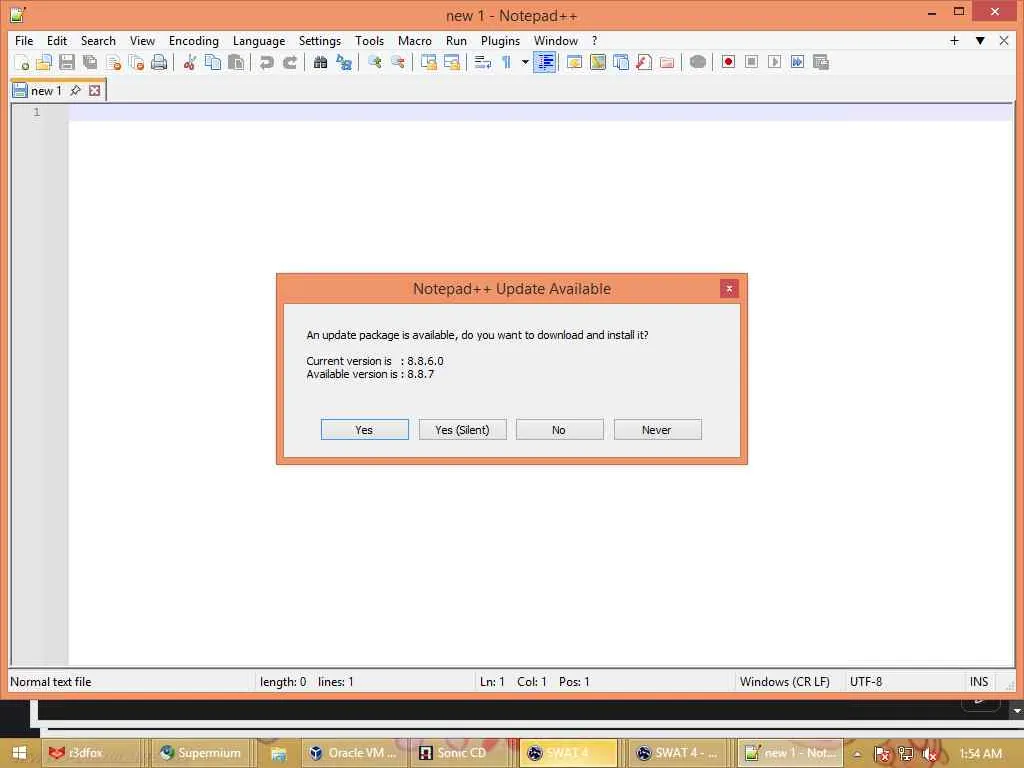
Task: Click the Stop Recording macro icon
Action: [x=752, y=62]
